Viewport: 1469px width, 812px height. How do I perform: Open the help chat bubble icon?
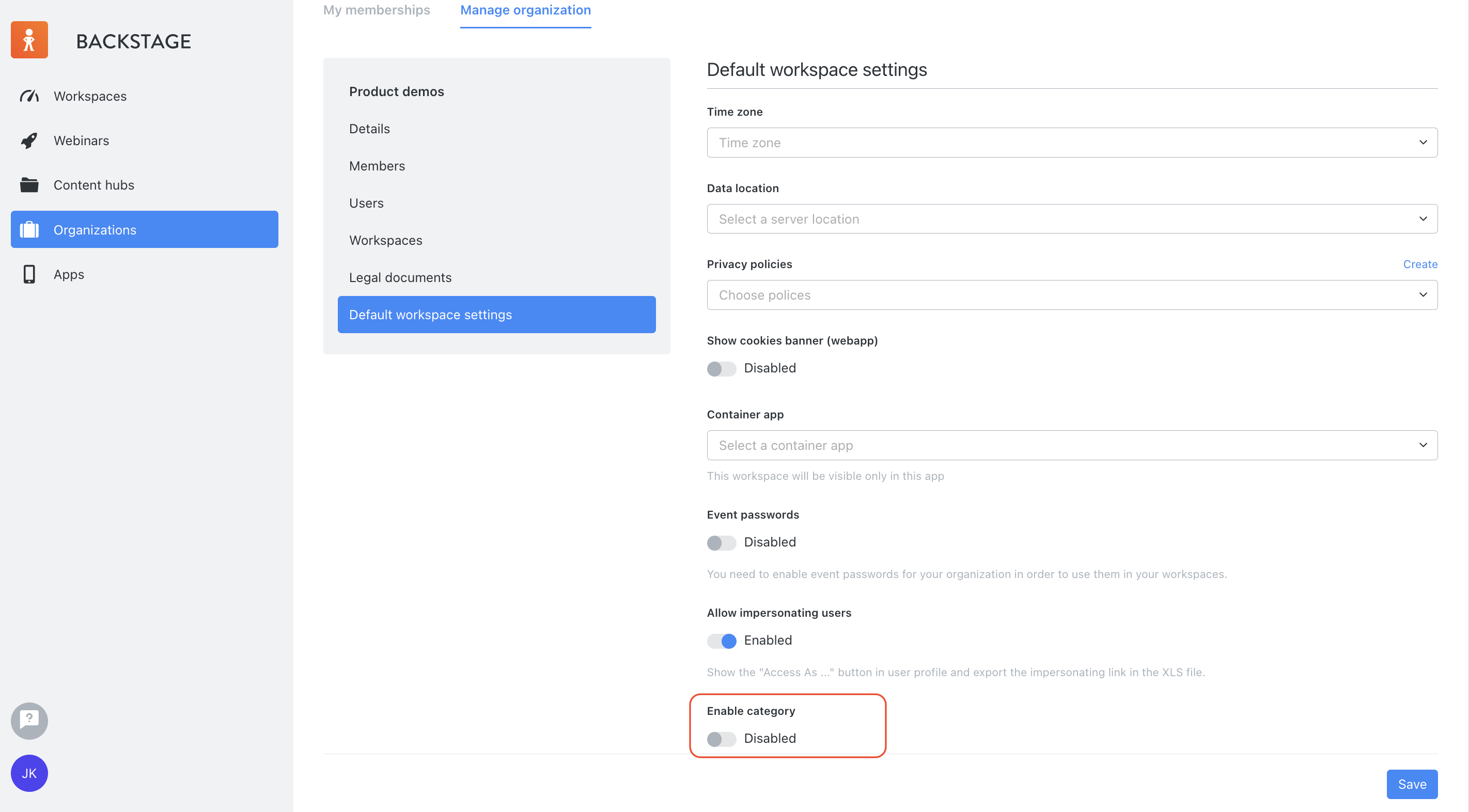29,721
